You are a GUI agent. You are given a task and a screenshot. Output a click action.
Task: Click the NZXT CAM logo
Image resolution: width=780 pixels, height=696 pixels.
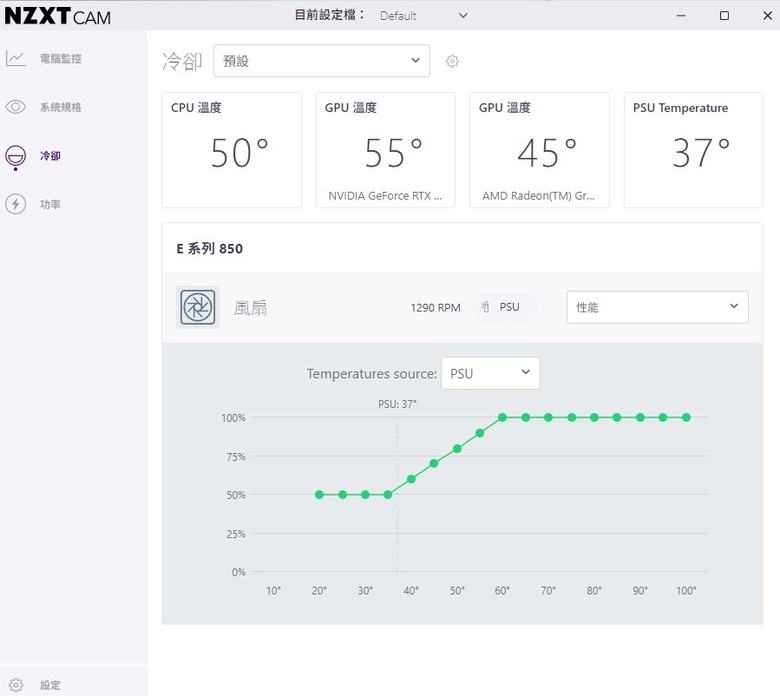point(58,15)
